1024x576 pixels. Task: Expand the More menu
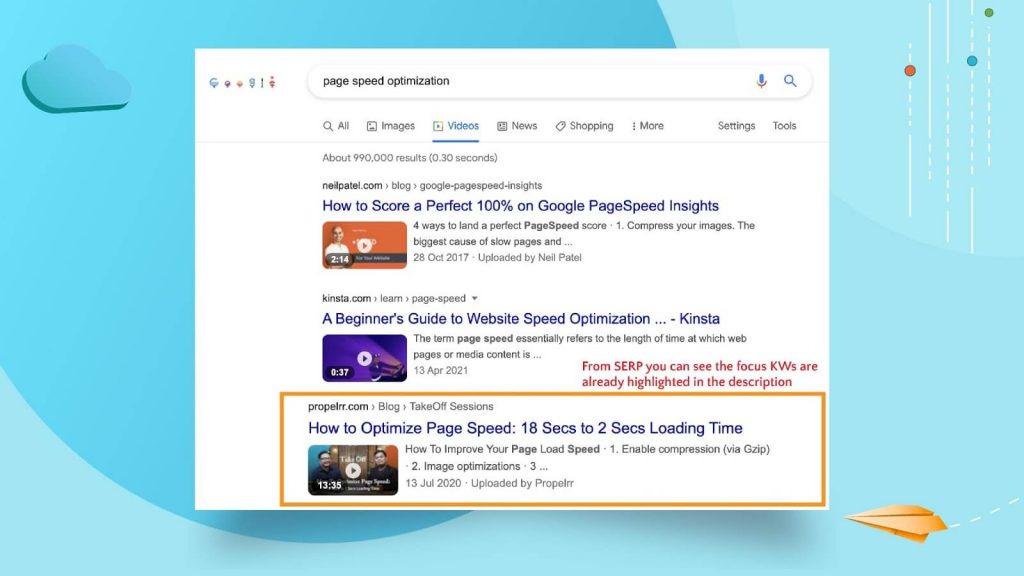(x=647, y=126)
